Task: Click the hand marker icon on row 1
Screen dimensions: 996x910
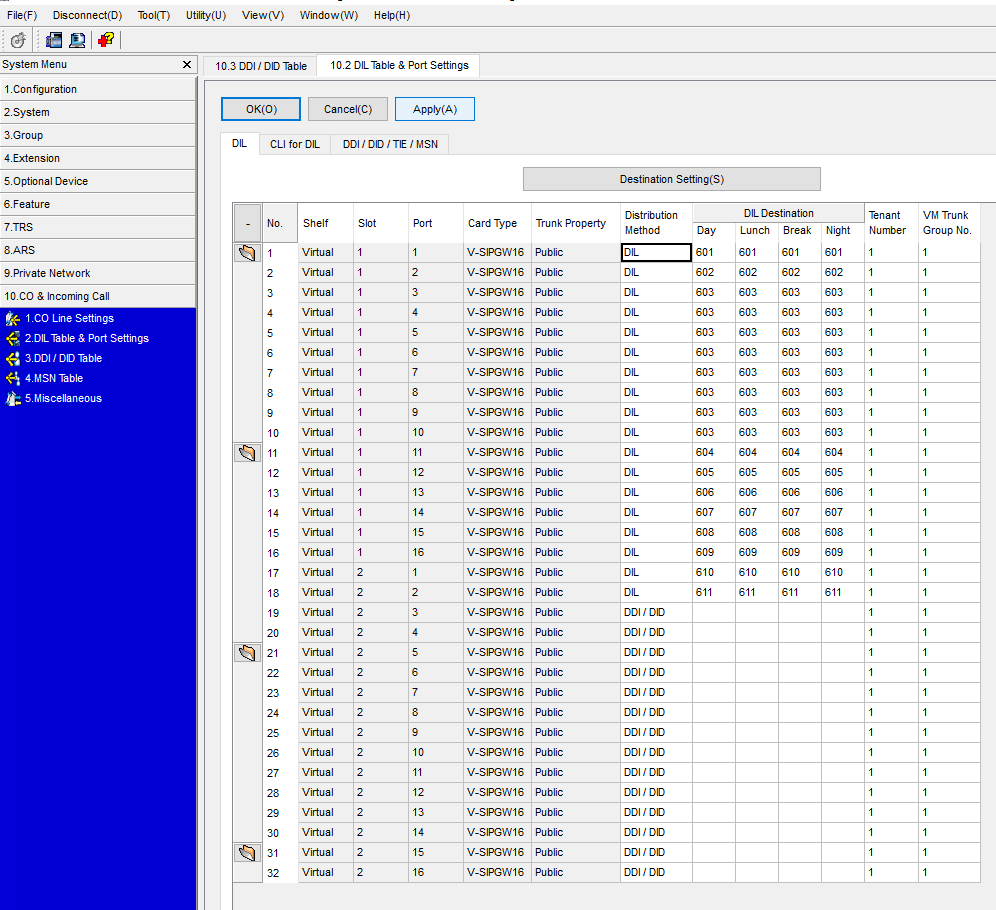Action: point(247,253)
